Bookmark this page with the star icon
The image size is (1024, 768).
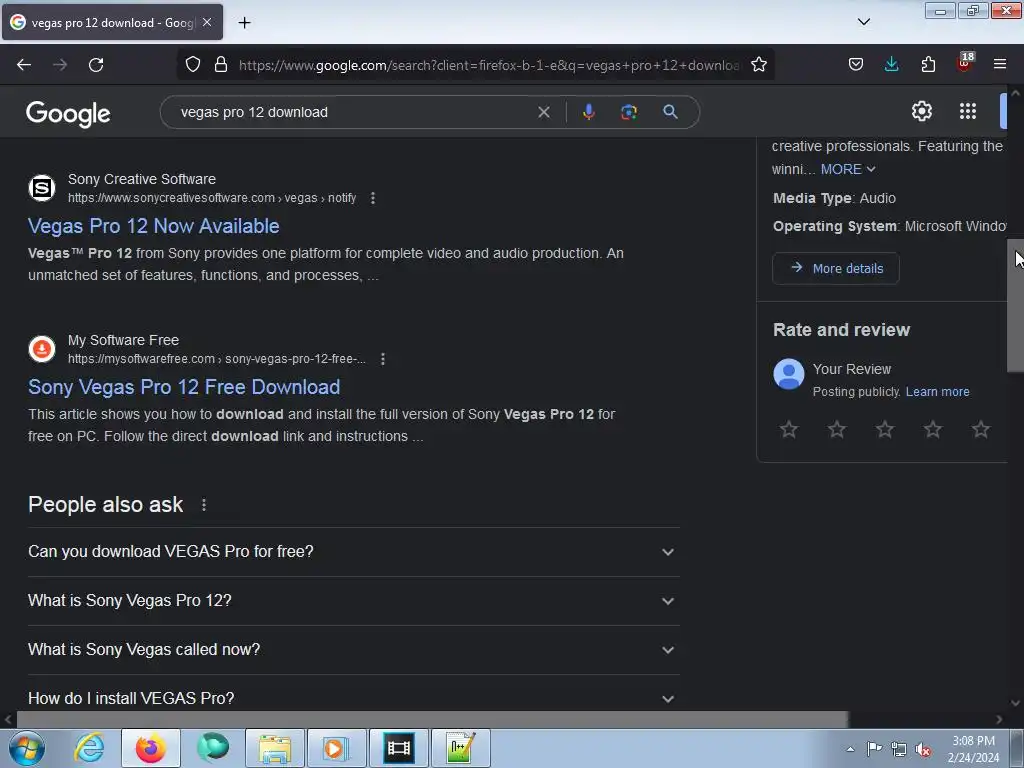pyautogui.click(x=758, y=65)
